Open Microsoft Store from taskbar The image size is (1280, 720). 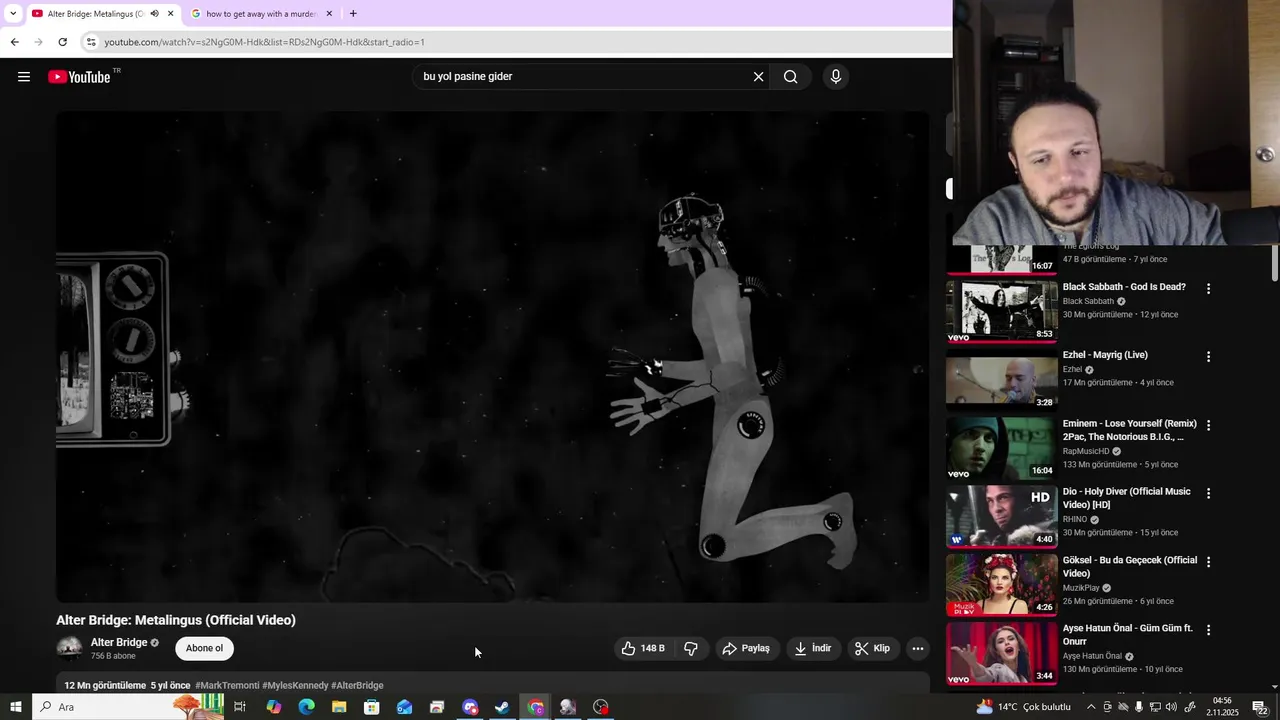[372, 707]
